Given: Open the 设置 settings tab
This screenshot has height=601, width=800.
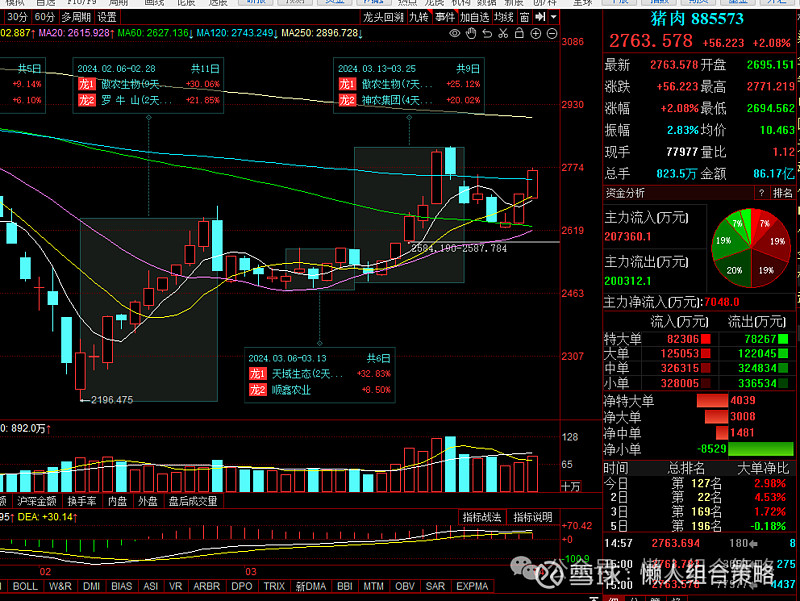Looking at the screenshot, I should point(107,17).
